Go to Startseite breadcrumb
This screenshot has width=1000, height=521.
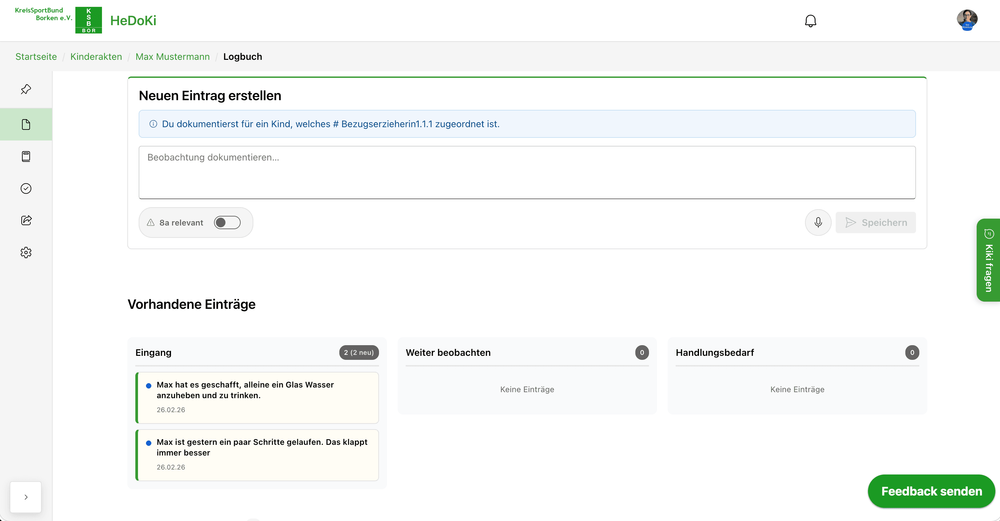tap(35, 57)
